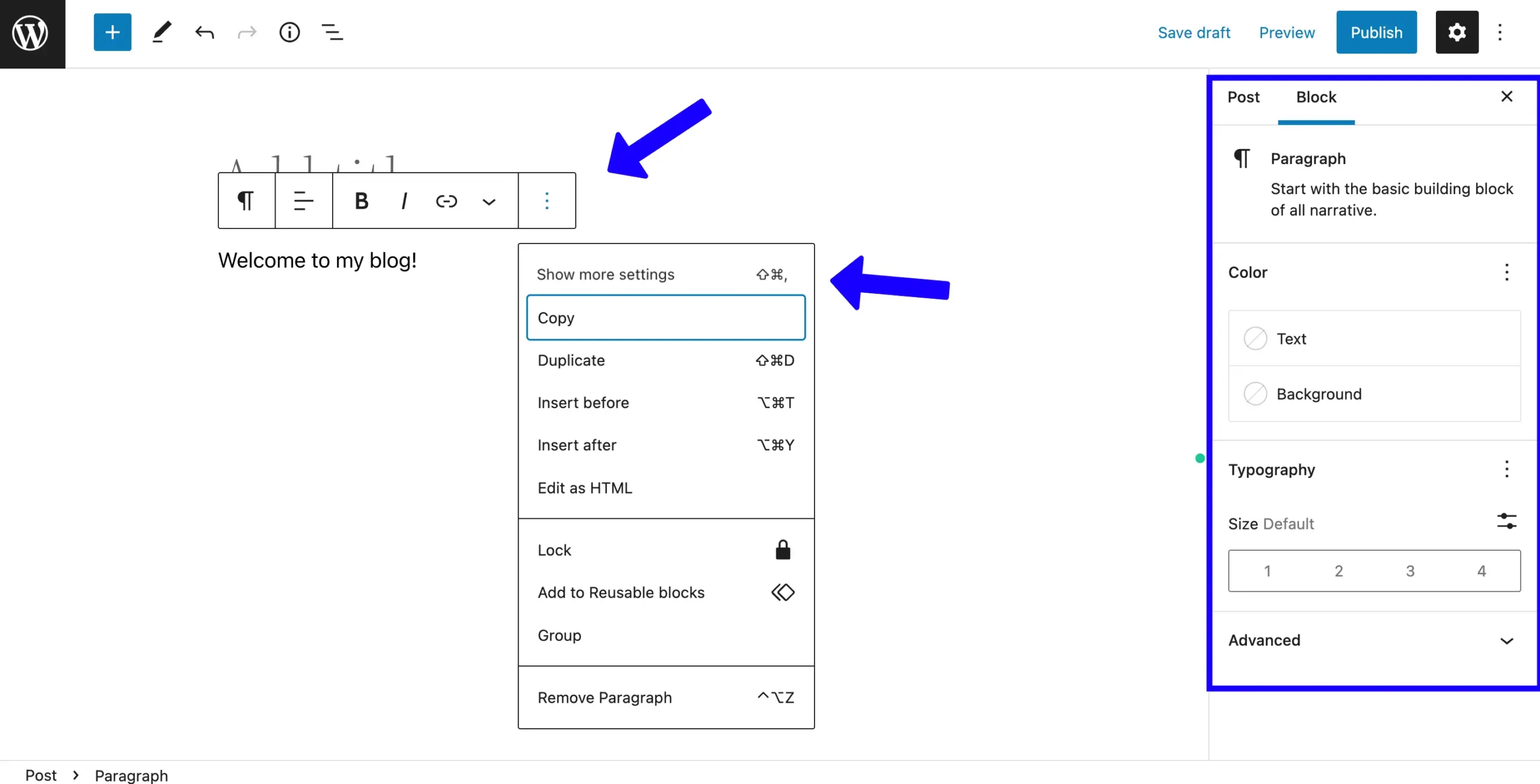Open the document Details info icon
1540x784 pixels.
pos(289,32)
